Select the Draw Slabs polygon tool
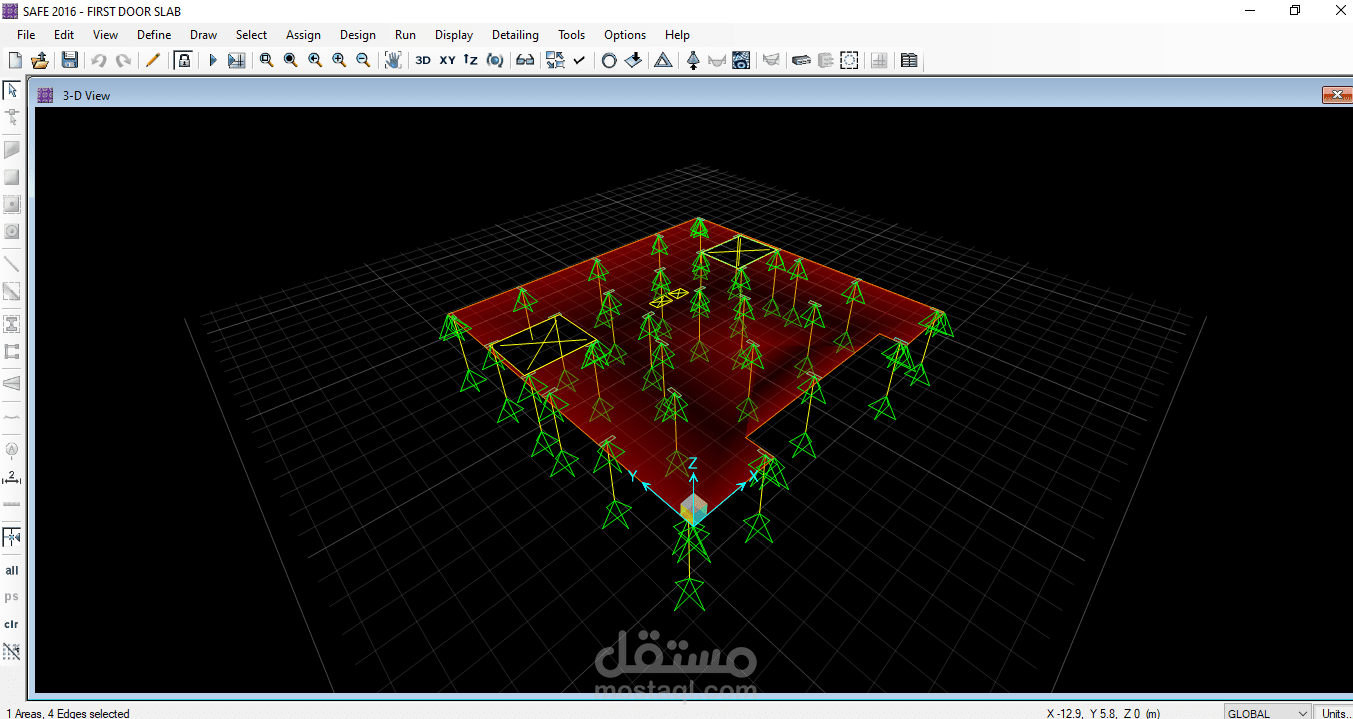The height and width of the screenshot is (719, 1353). (12, 150)
